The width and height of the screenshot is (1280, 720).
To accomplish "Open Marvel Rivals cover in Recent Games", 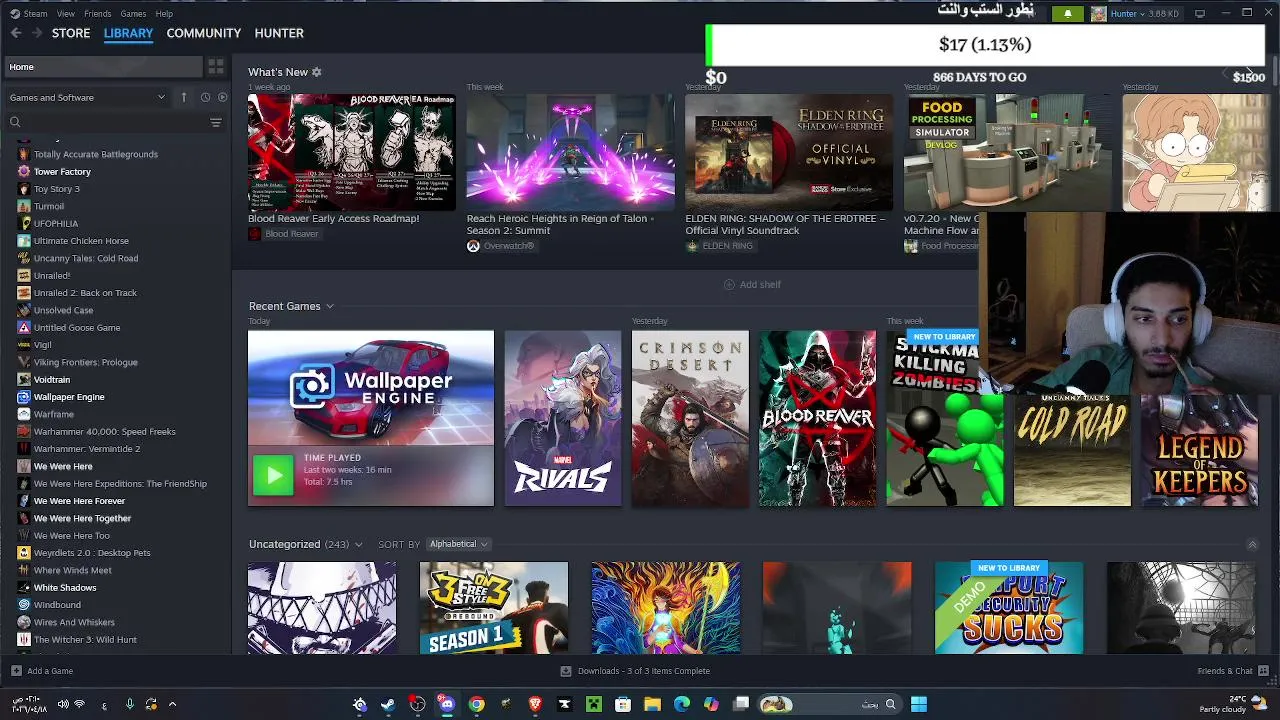I will (x=563, y=418).
